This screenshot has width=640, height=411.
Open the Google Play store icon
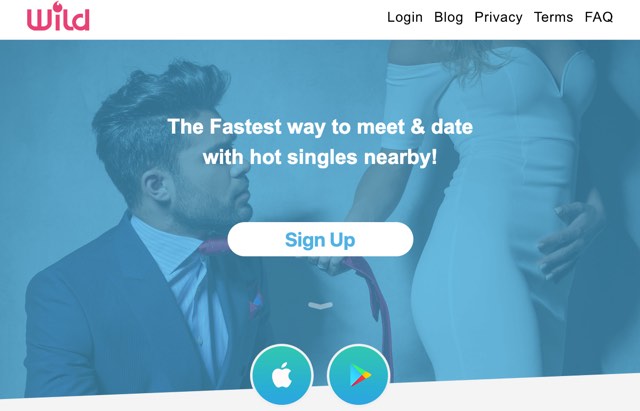pos(358,375)
